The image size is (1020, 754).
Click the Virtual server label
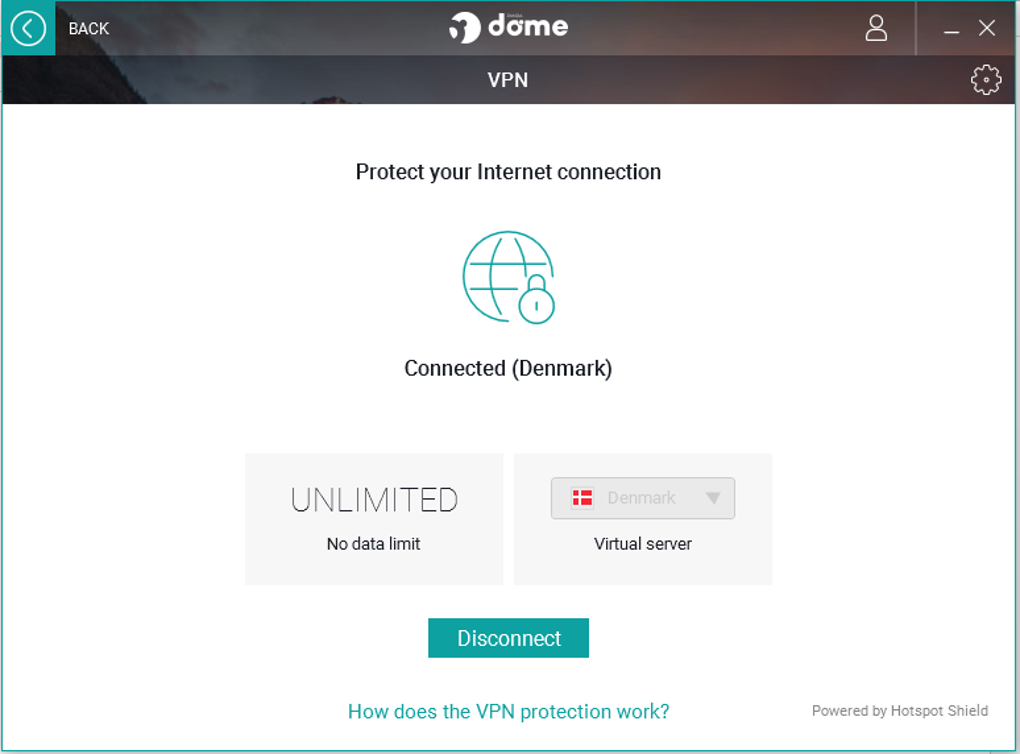643,544
